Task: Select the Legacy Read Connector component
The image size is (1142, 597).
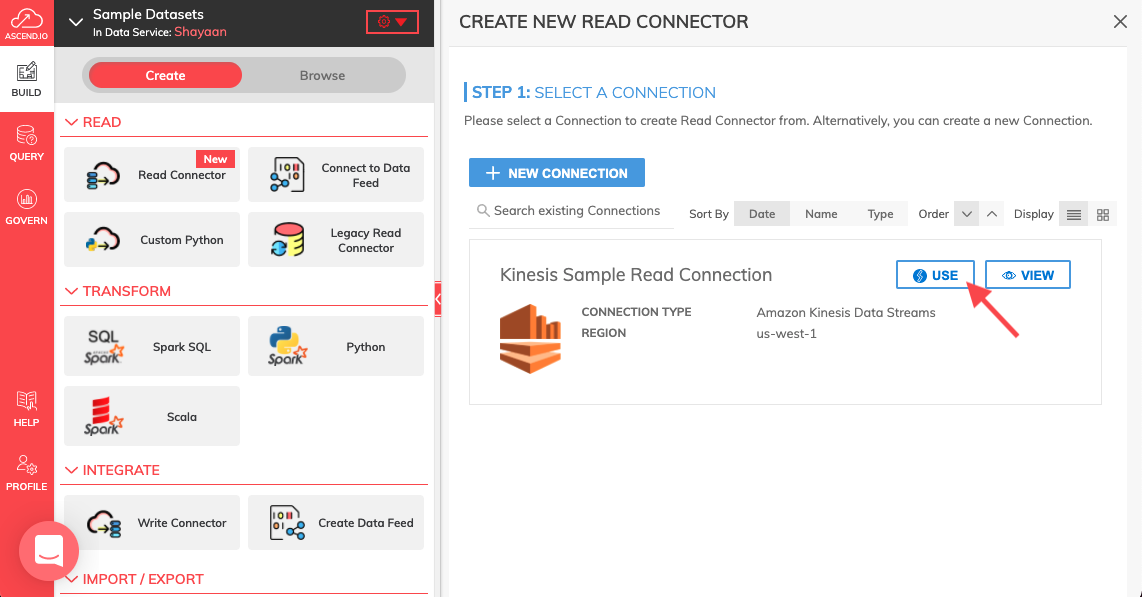Action: click(336, 240)
